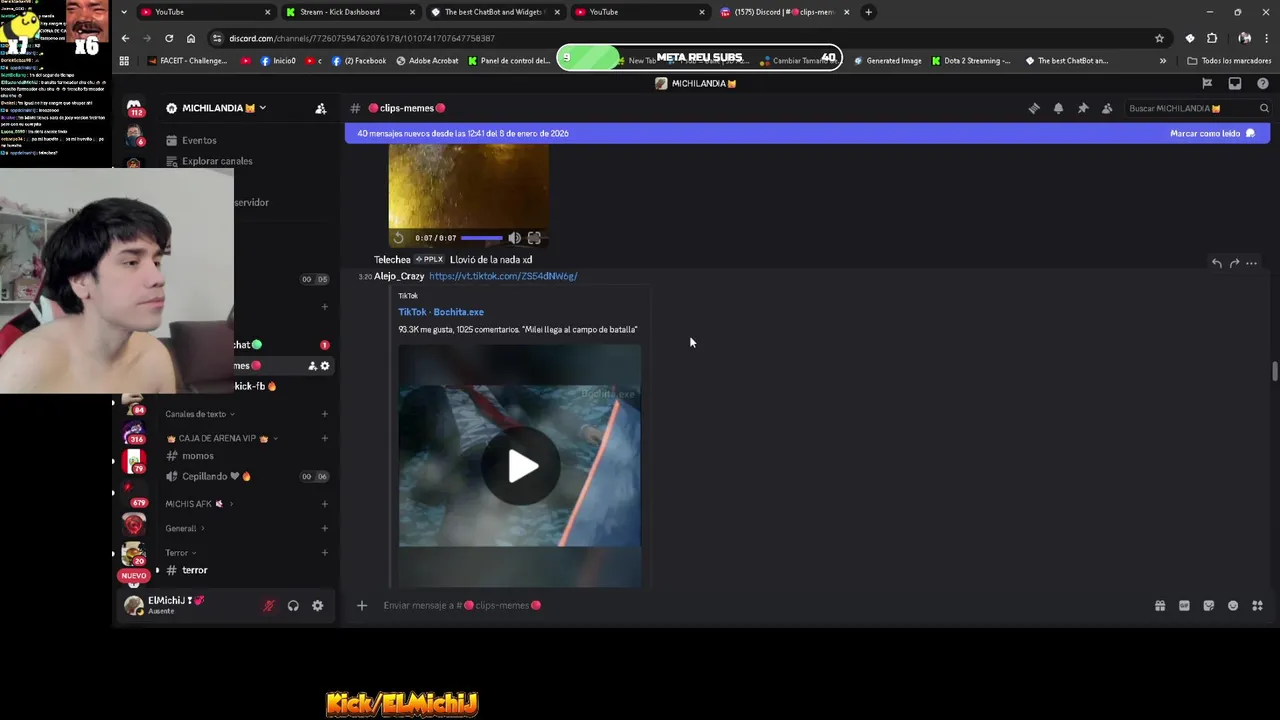
Task: Open the momos channel
Action: point(197,456)
